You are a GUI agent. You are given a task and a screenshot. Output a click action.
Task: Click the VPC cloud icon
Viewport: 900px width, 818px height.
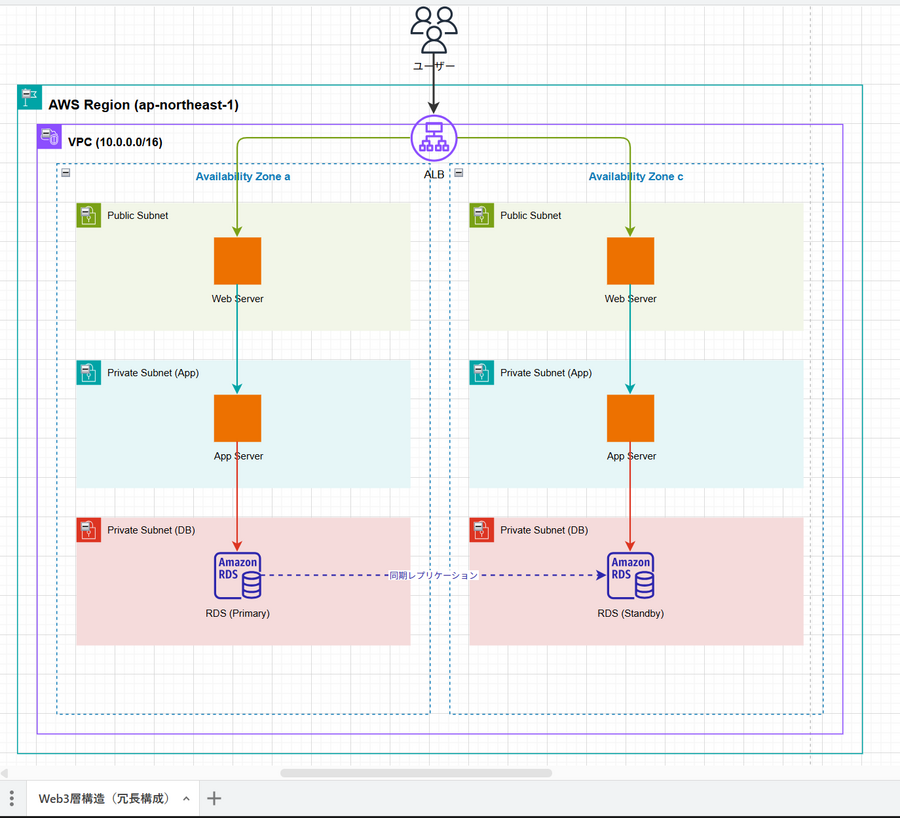point(49,137)
